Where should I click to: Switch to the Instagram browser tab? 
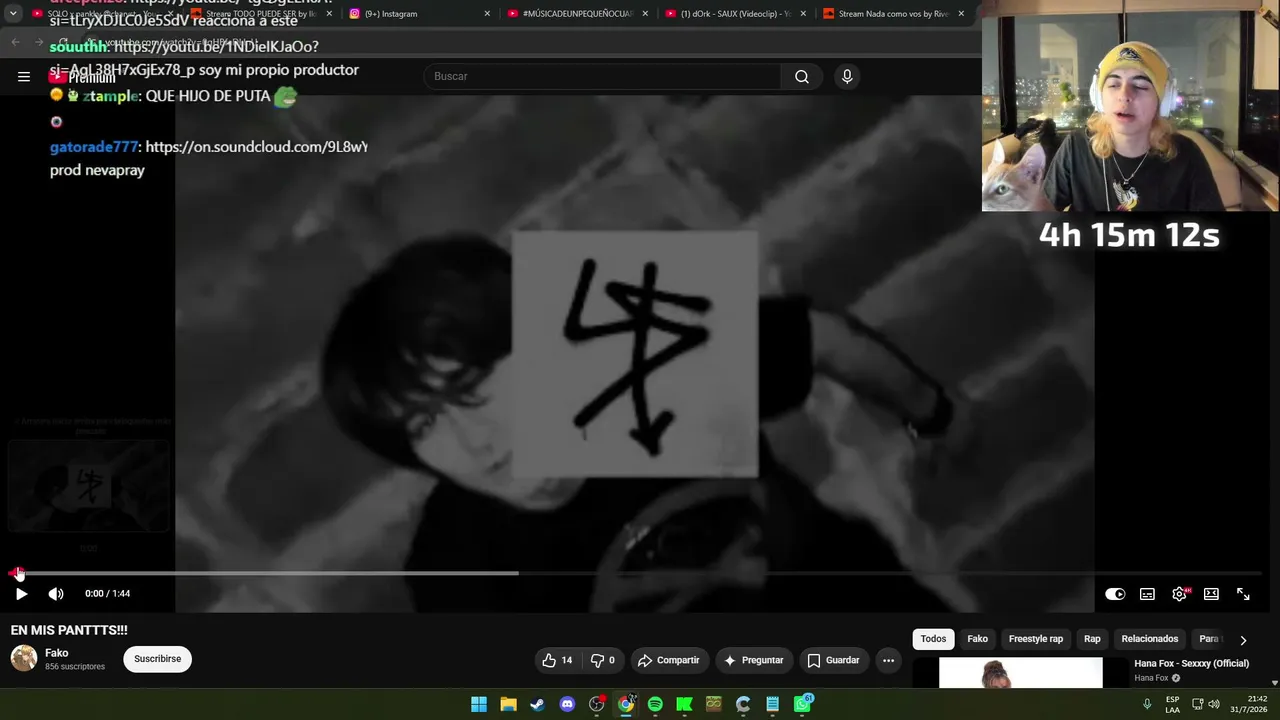420,14
